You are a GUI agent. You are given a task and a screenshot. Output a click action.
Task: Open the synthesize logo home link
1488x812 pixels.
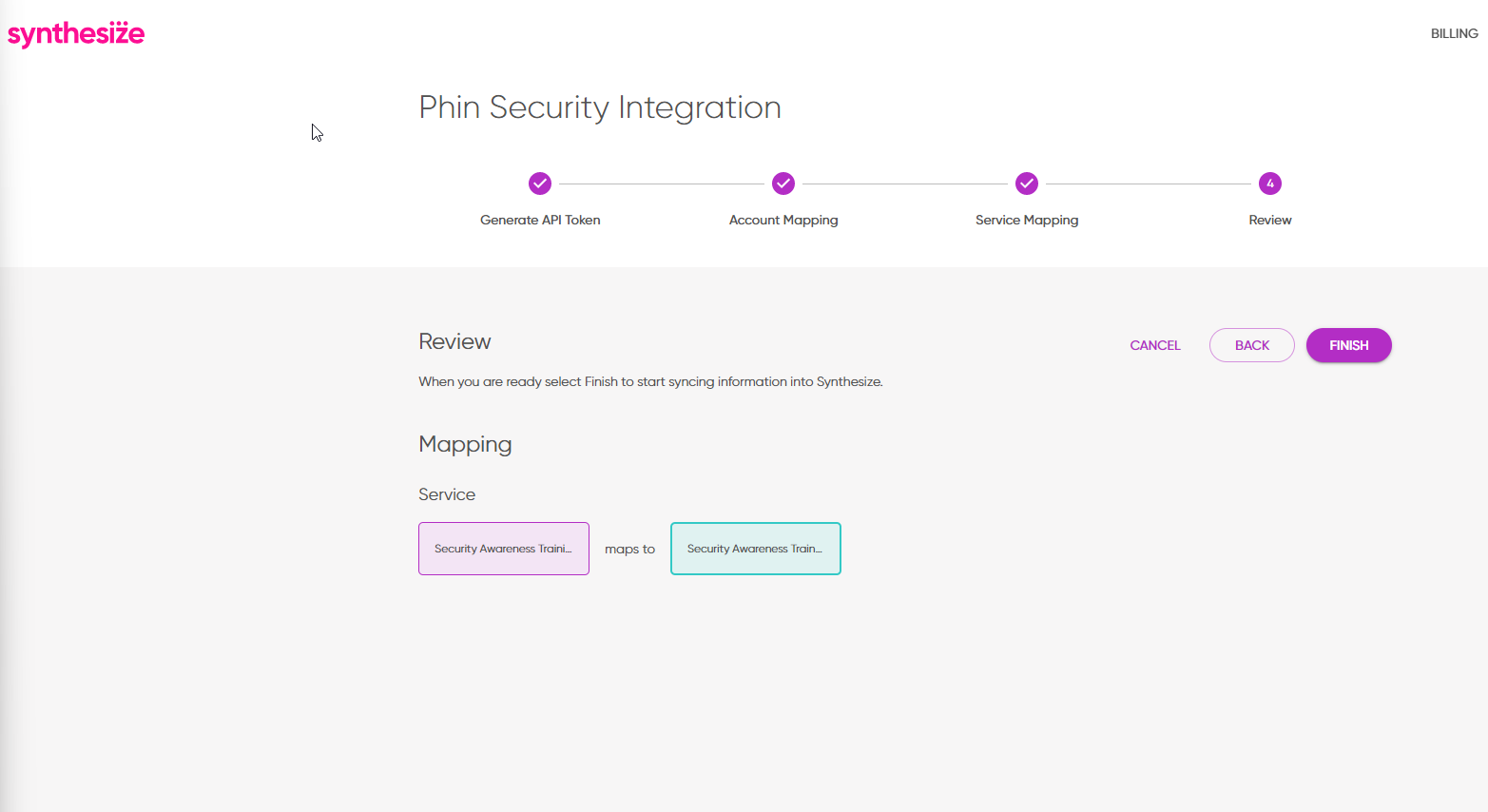76,34
